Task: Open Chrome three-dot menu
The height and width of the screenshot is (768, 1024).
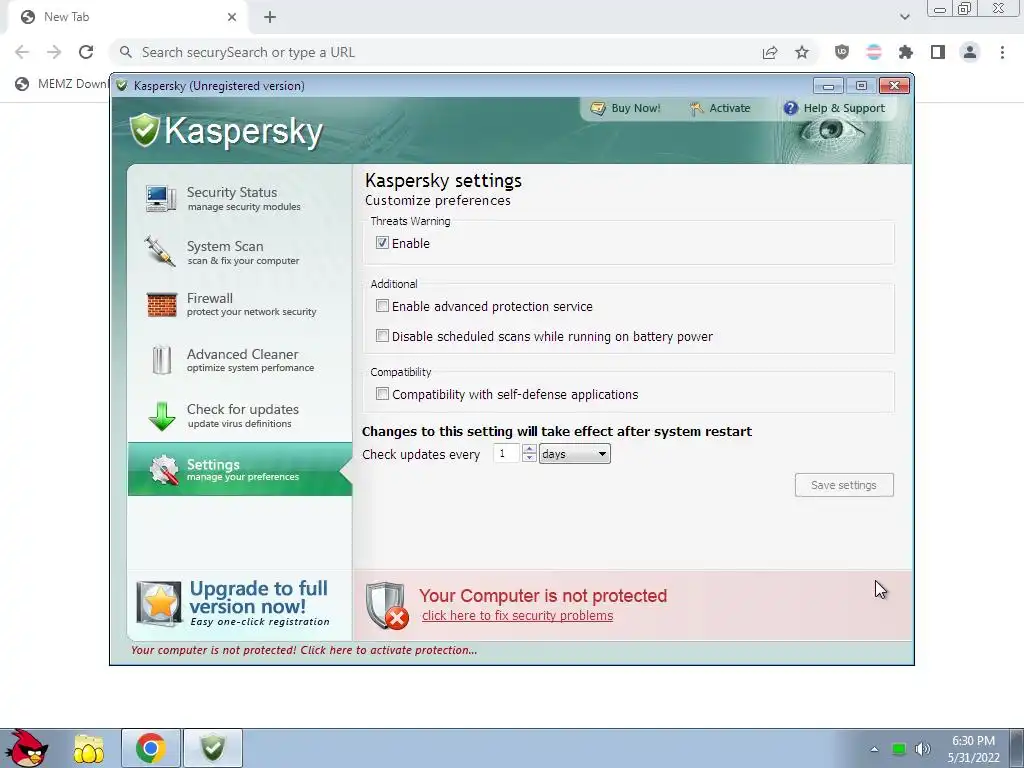Action: click(x=1002, y=52)
